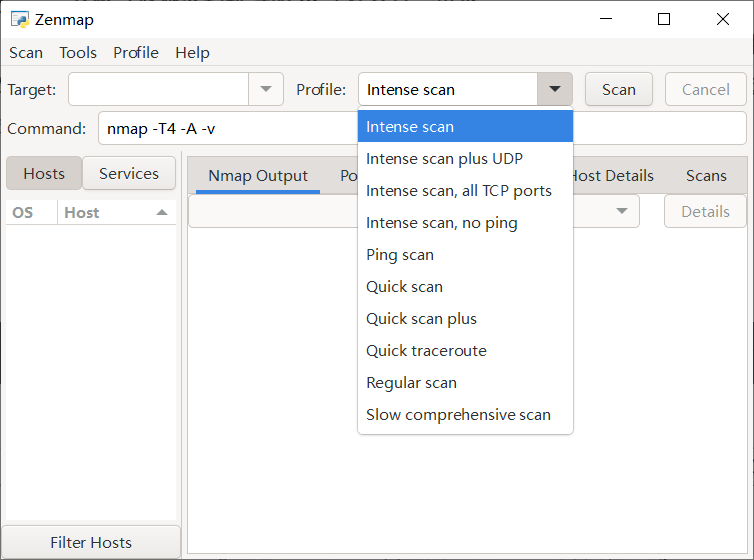754x560 pixels.
Task: Open the Profile dropdown arrow
Action: 555,90
